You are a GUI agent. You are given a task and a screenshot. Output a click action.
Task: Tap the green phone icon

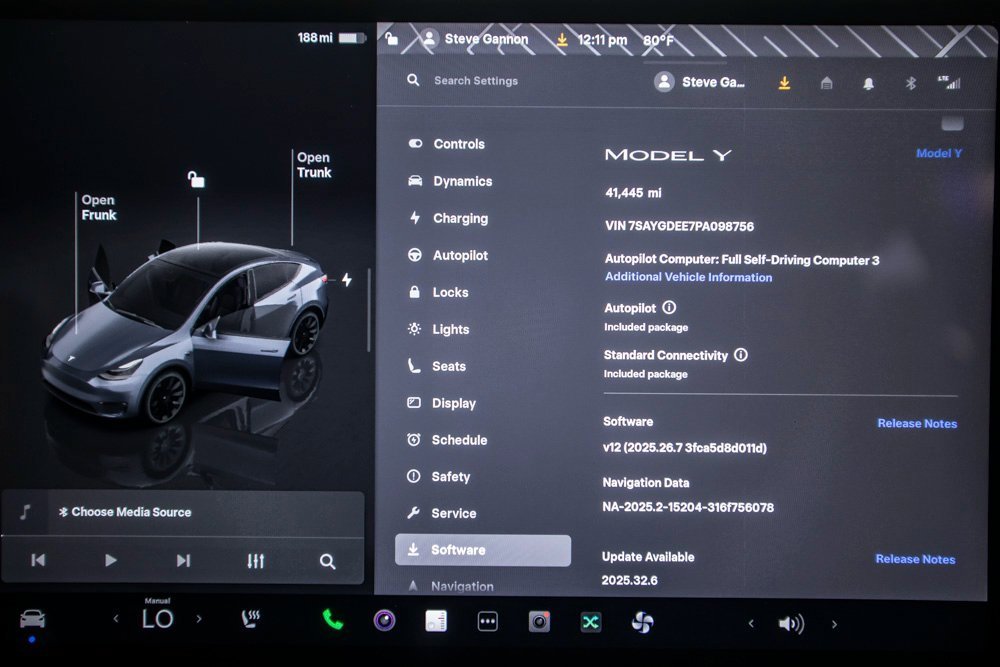(333, 620)
